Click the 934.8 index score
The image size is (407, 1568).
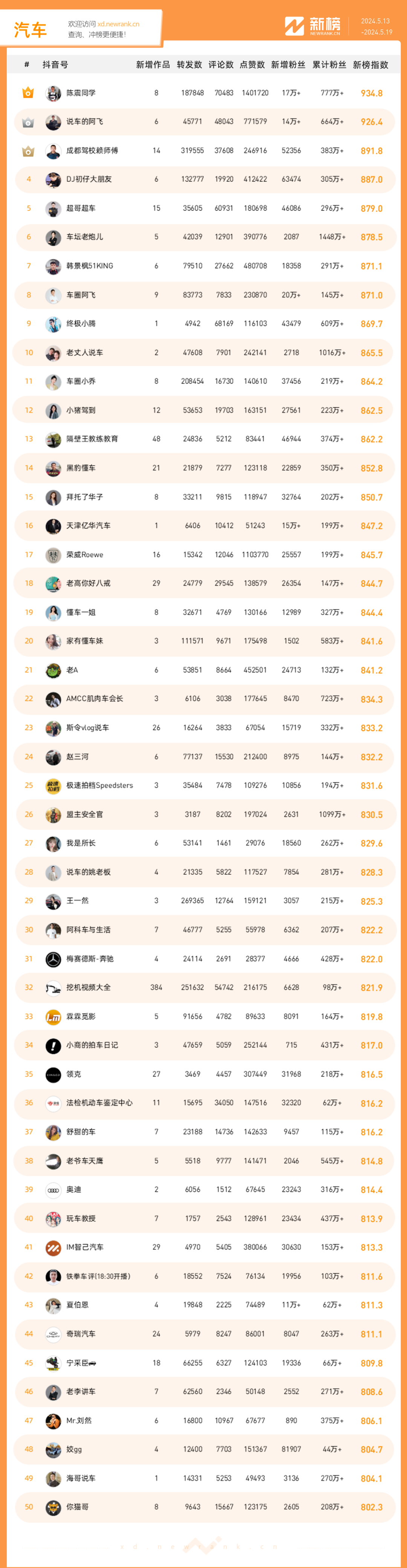click(371, 93)
